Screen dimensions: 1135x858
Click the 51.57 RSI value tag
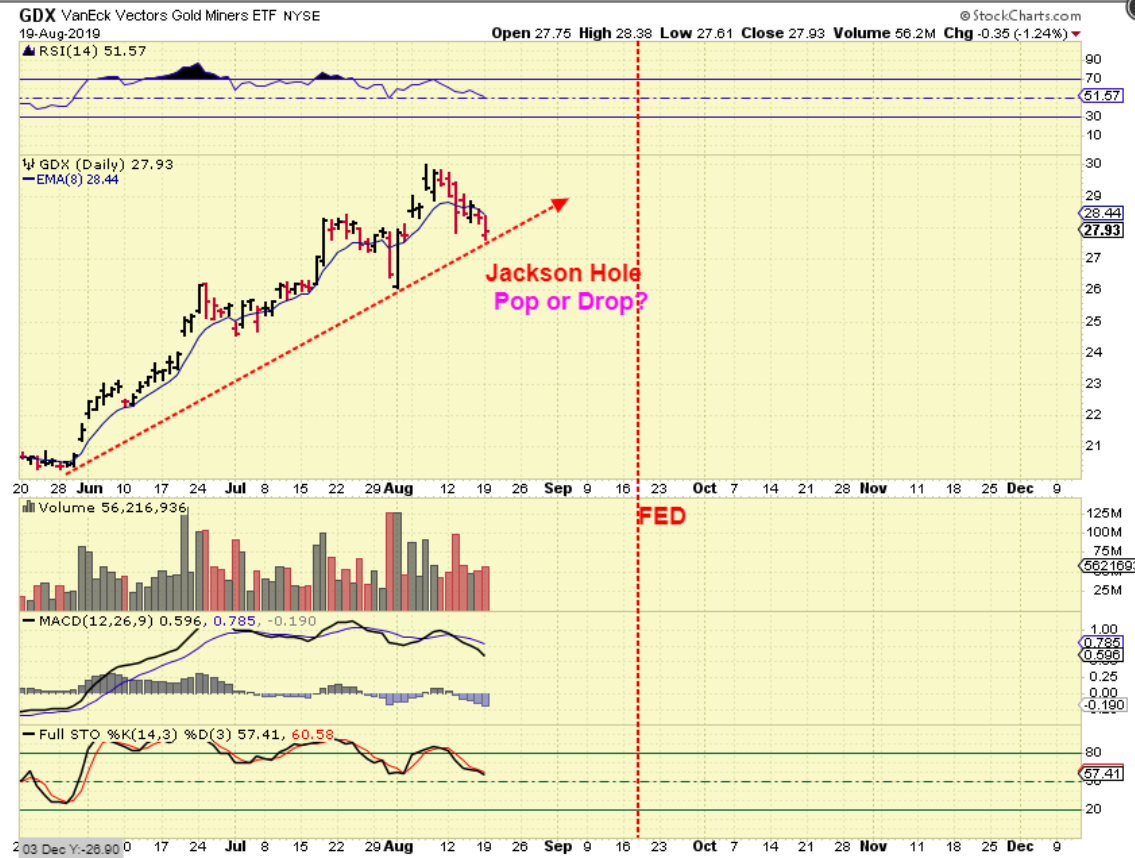(x=1102, y=96)
